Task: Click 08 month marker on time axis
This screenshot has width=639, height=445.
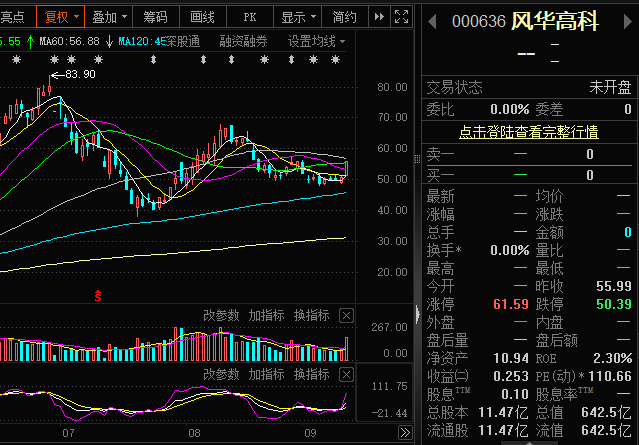Action: pos(194,433)
